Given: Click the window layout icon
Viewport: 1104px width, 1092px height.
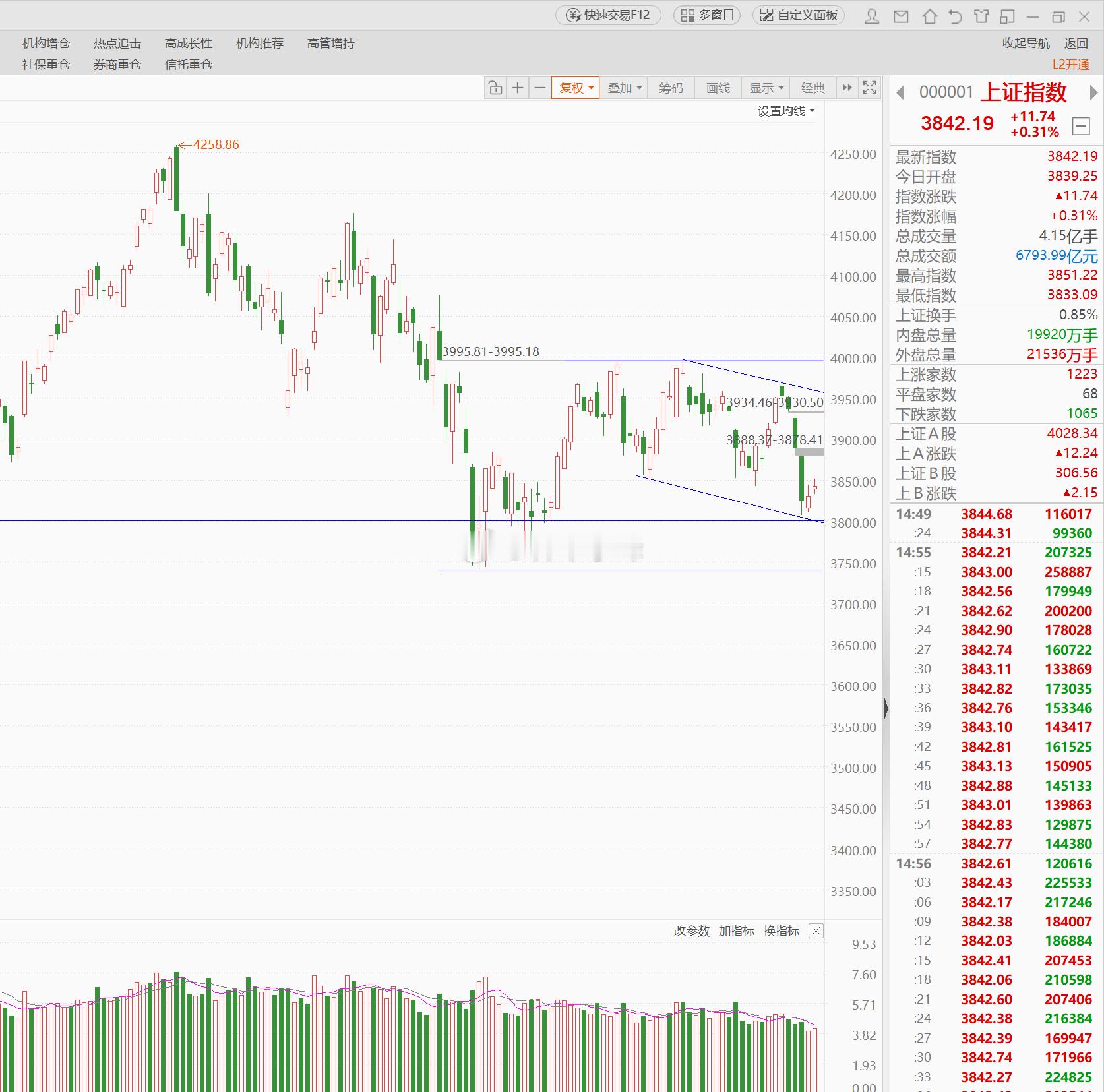Looking at the screenshot, I should [1007, 16].
